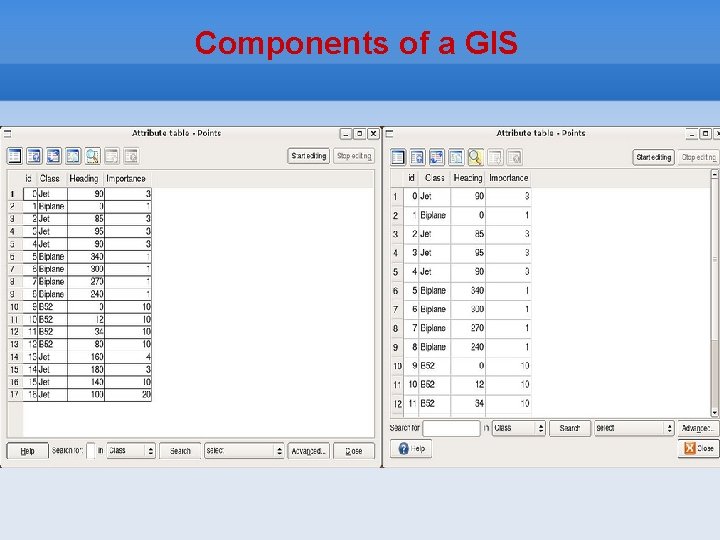Click Search for input in right table

(451, 428)
